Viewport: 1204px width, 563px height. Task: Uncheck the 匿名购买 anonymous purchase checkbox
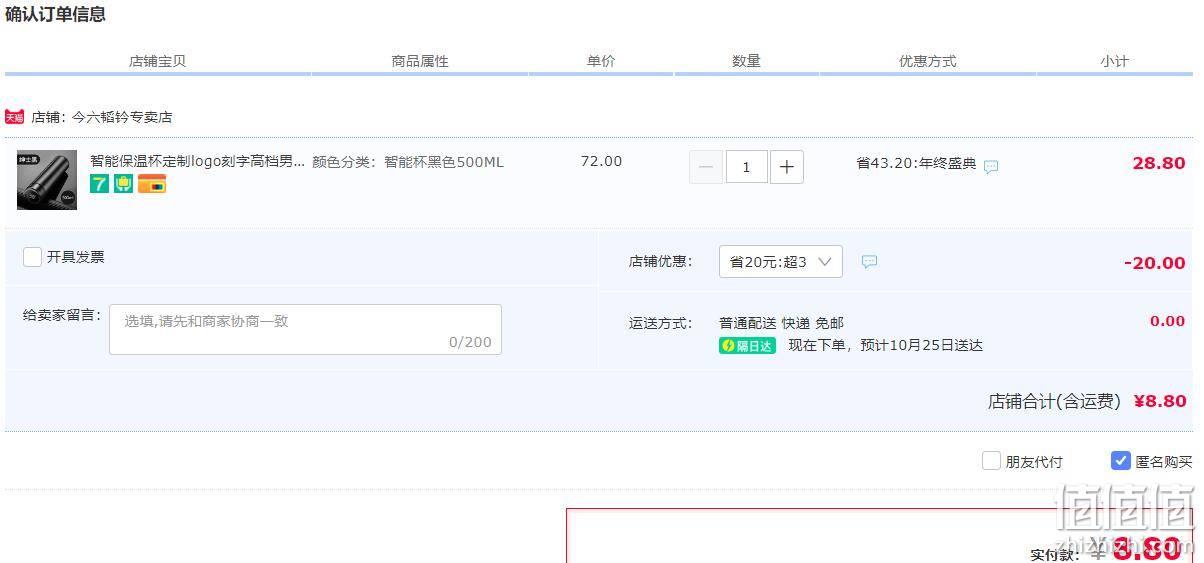pyautogui.click(x=1121, y=461)
